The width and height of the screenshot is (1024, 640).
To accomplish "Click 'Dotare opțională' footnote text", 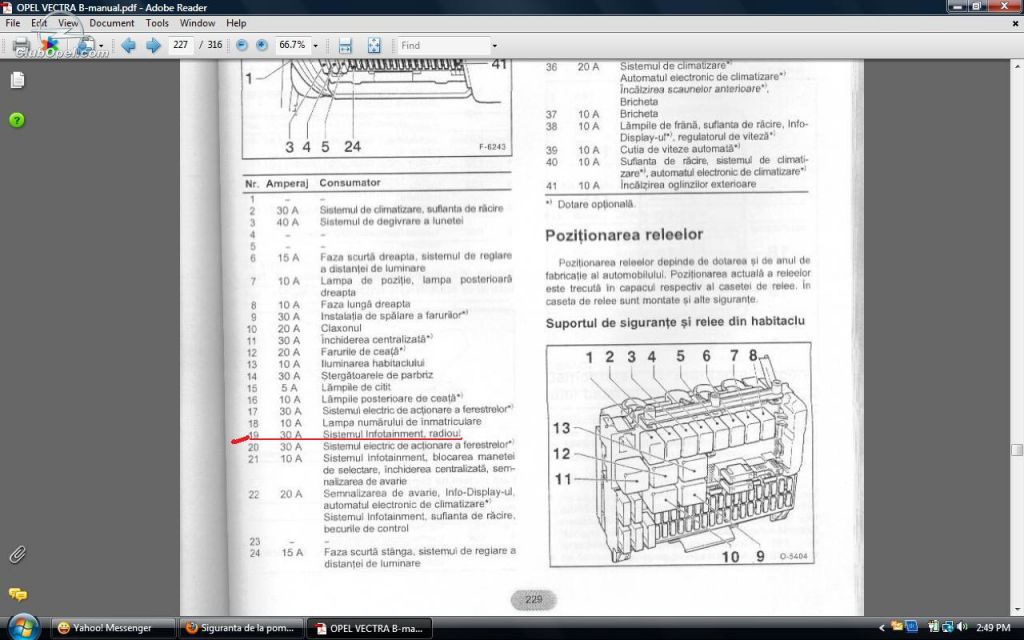I will (x=595, y=204).
